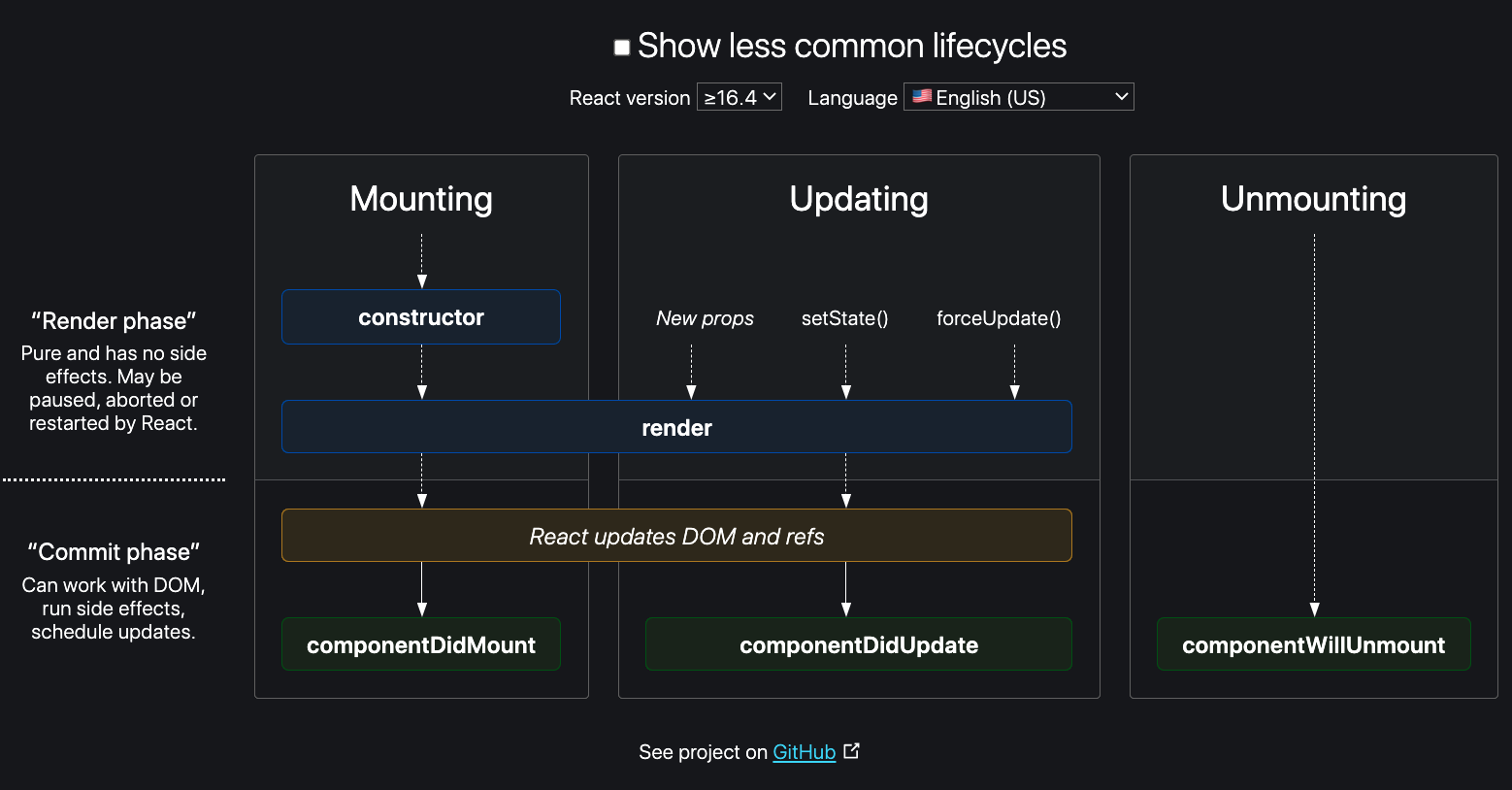Click the setState() label
The height and width of the screenshot is (790, 1512).
[845, 318]
